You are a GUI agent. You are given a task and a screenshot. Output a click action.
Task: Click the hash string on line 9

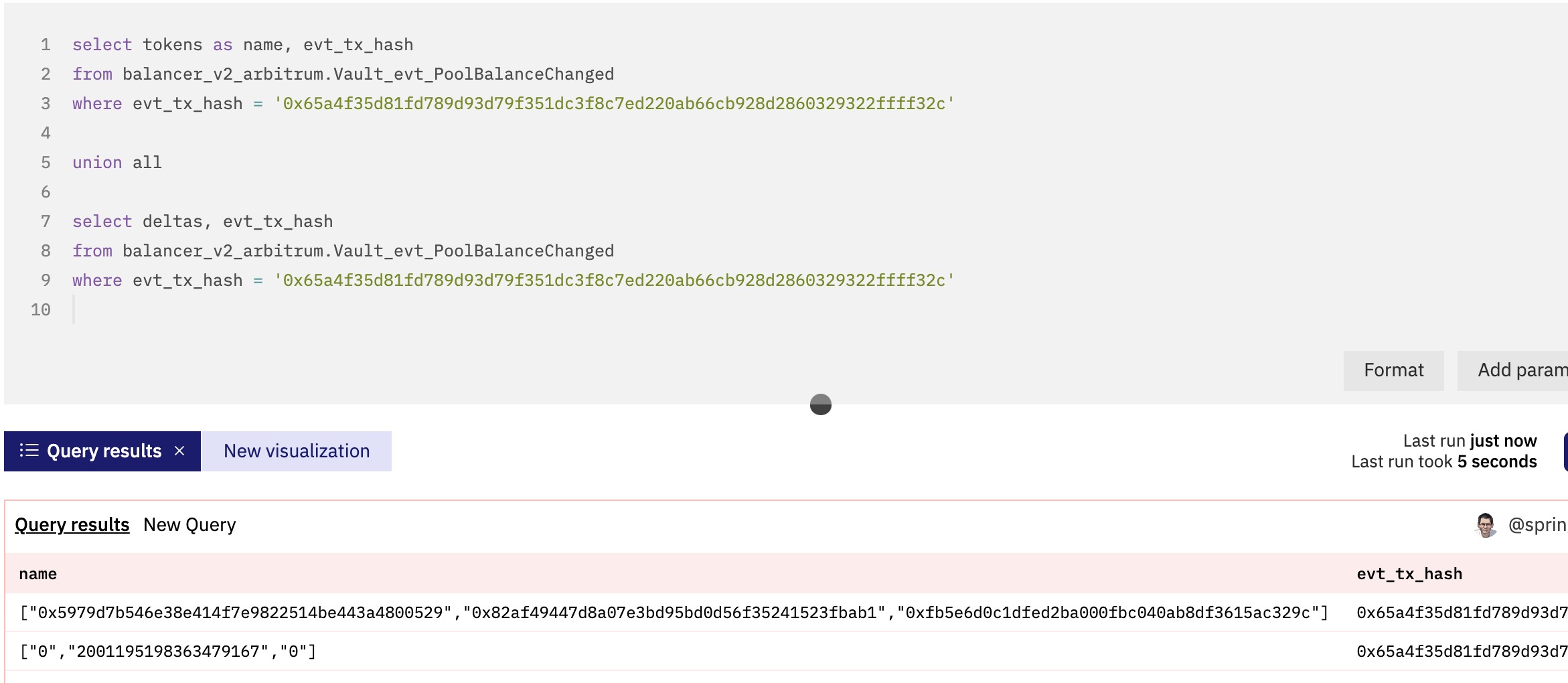pyautogui.click(x=614, y=281)
